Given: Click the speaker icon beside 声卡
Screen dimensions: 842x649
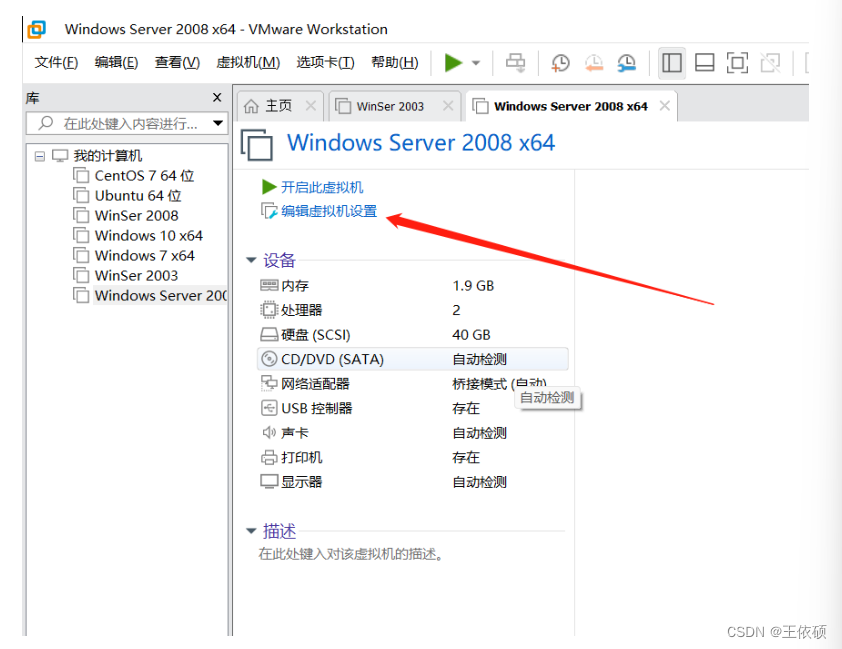Looking at the screenshot, I should [x=269, y=433].
